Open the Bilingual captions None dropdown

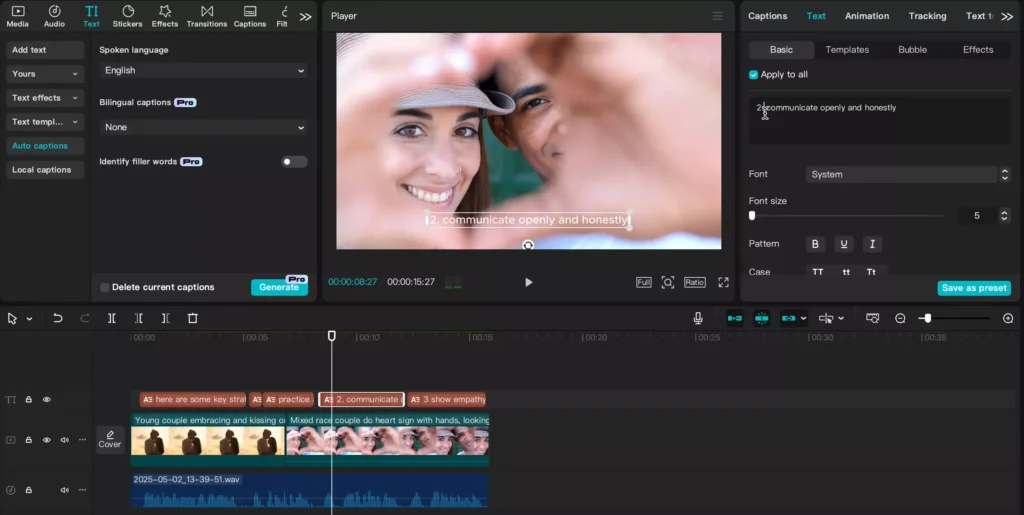pos(204,127)
